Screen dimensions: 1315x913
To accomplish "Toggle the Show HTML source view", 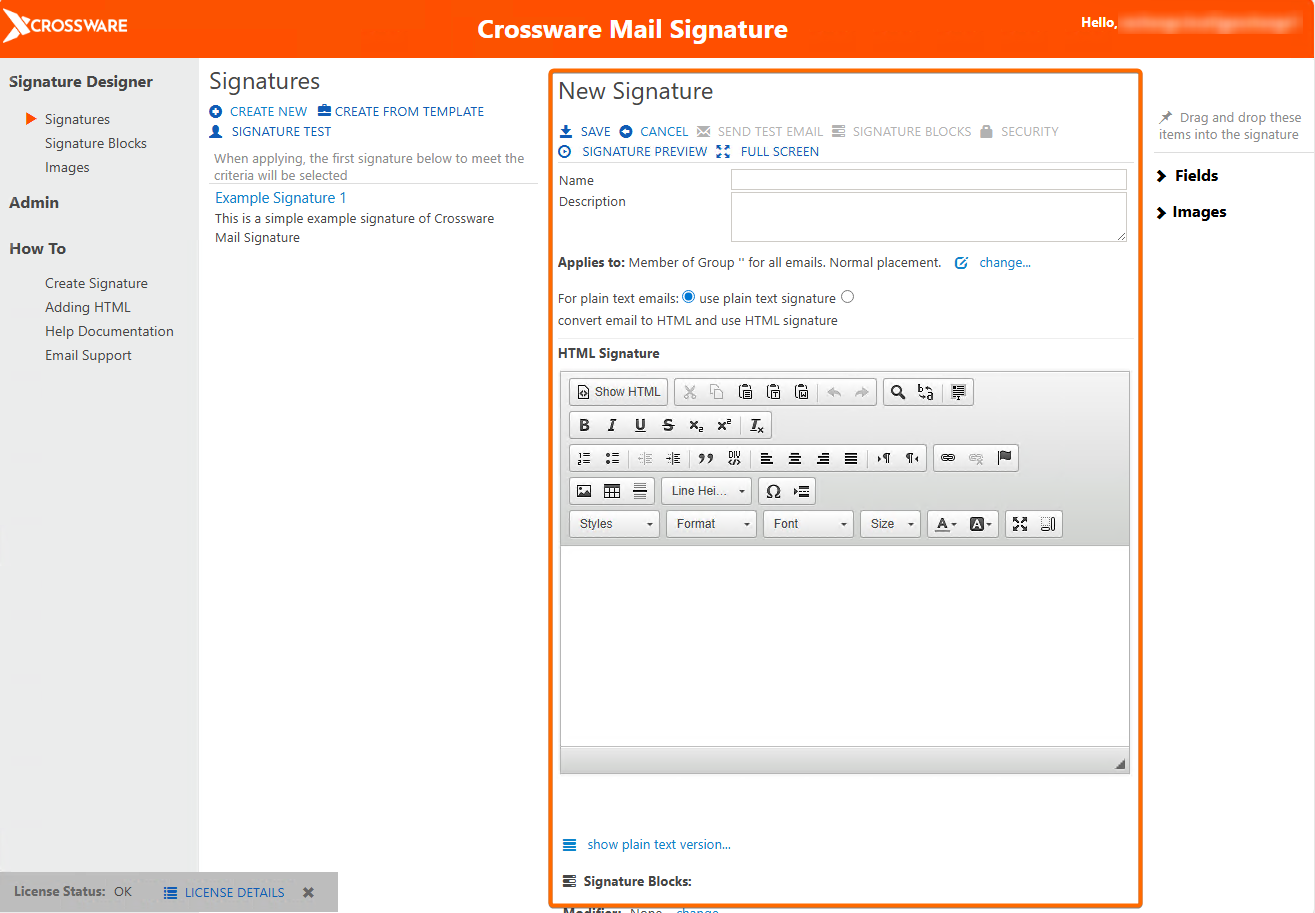I will [619, 392].
